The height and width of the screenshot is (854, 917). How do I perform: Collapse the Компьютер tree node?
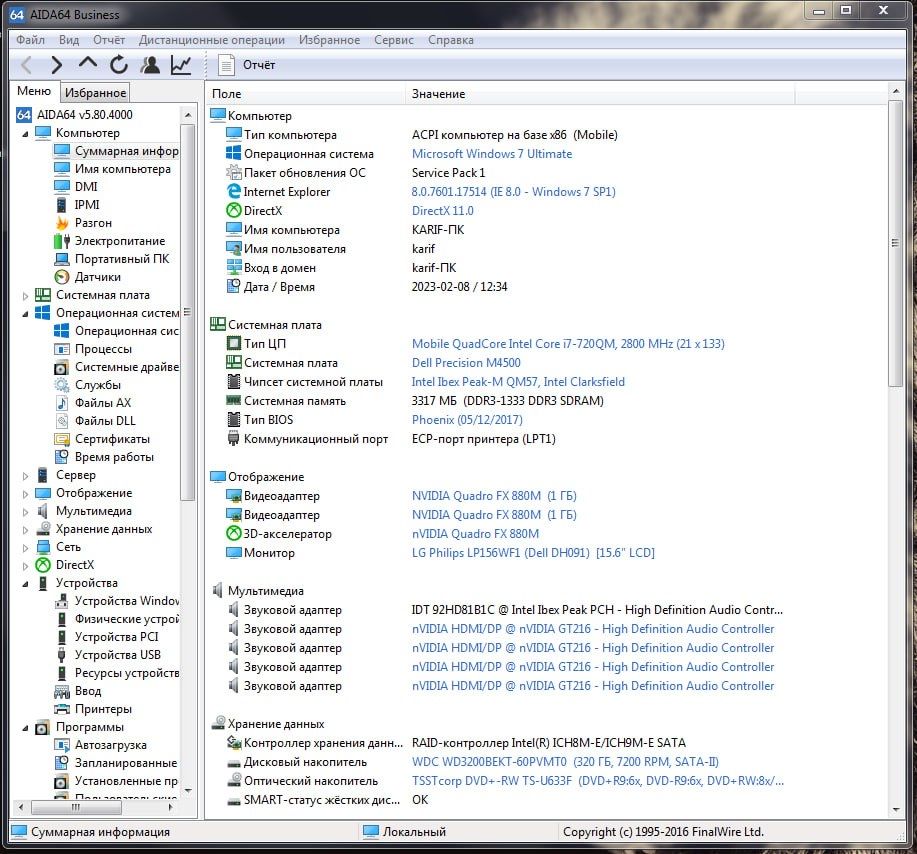25,134
